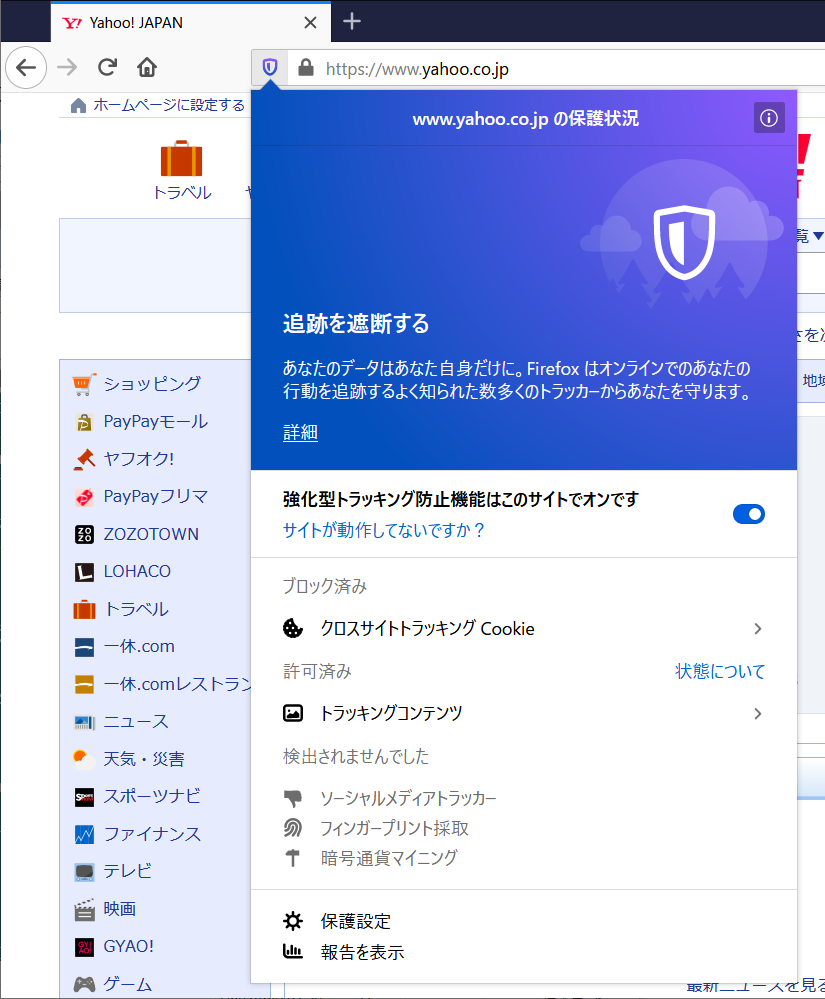Open ショッピング in the sidebar
Viewport: 825px width, 999px height.
(x=152, y=384)
